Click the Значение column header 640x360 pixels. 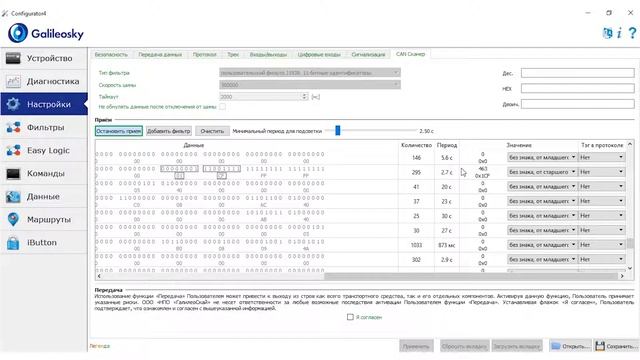coord(519,145)
